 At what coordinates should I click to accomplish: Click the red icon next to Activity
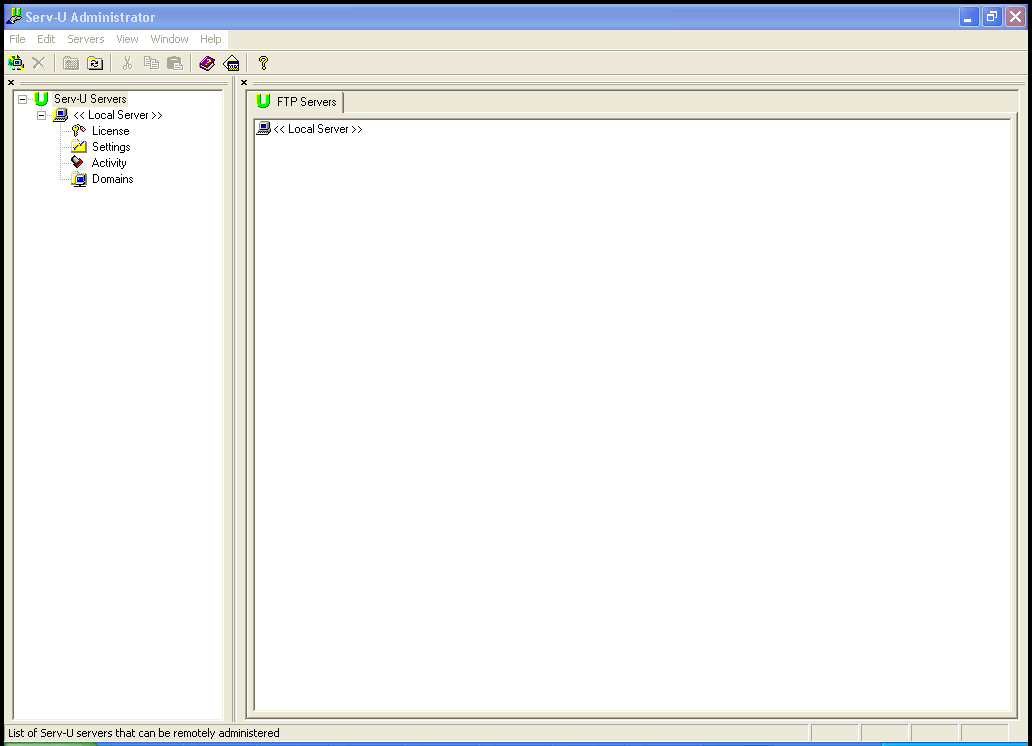78,162
